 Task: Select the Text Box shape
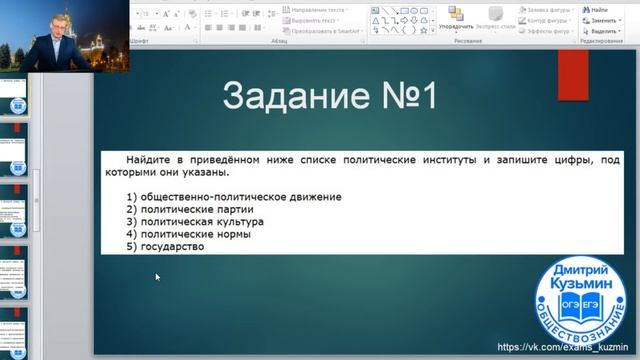(375, 11)
